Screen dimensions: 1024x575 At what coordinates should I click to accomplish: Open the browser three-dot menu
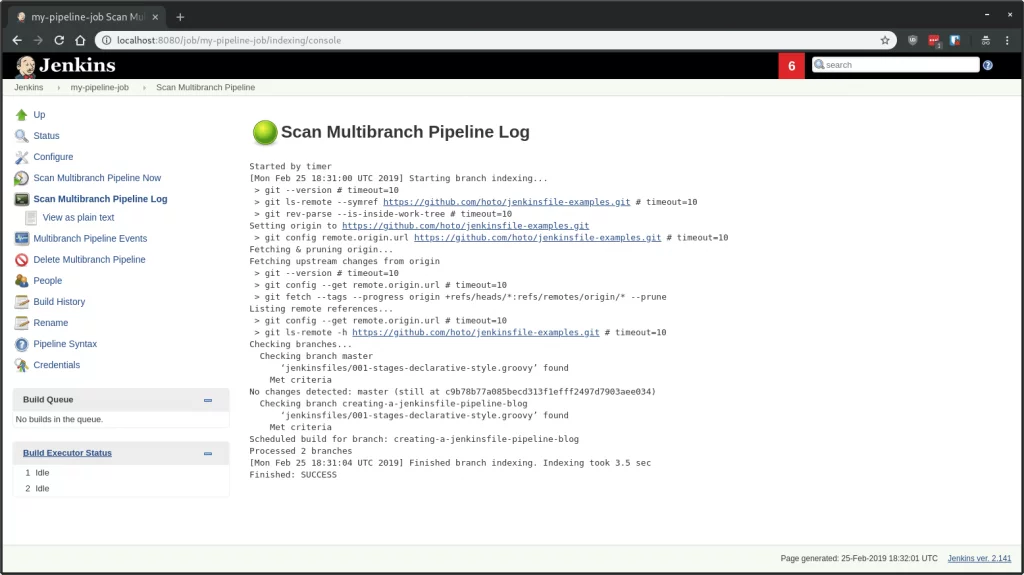pyautogui.click(x=1006, y=41)
